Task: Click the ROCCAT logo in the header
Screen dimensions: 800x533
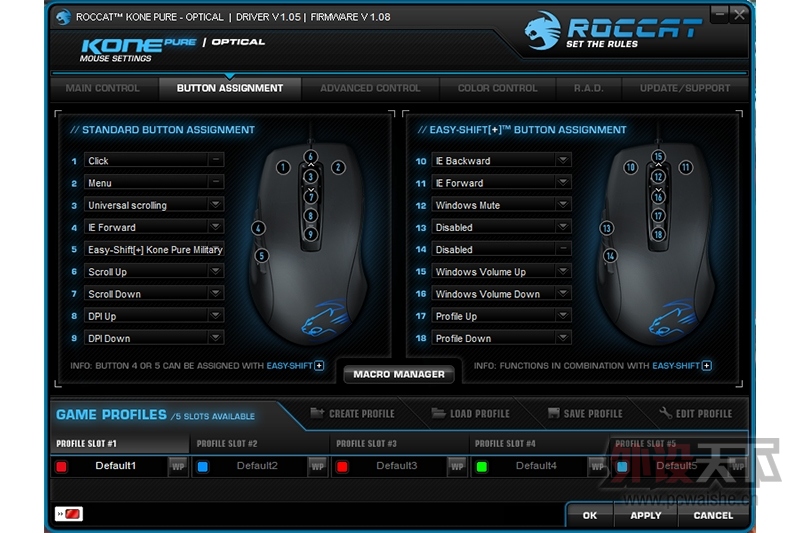Action: pyautogui.click(x=614, y=31)
